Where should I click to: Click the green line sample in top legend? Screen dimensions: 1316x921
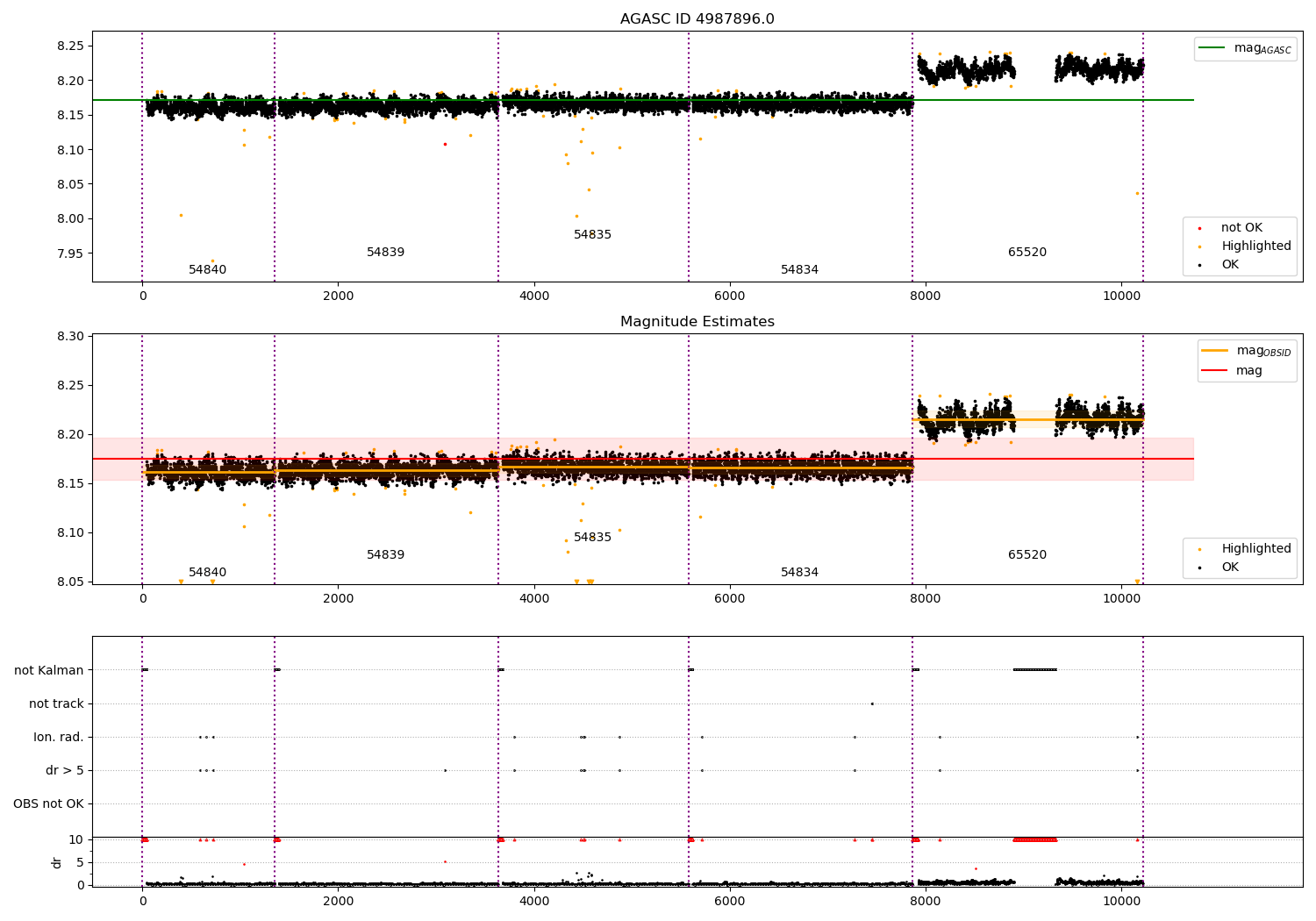coord(1212,48)
